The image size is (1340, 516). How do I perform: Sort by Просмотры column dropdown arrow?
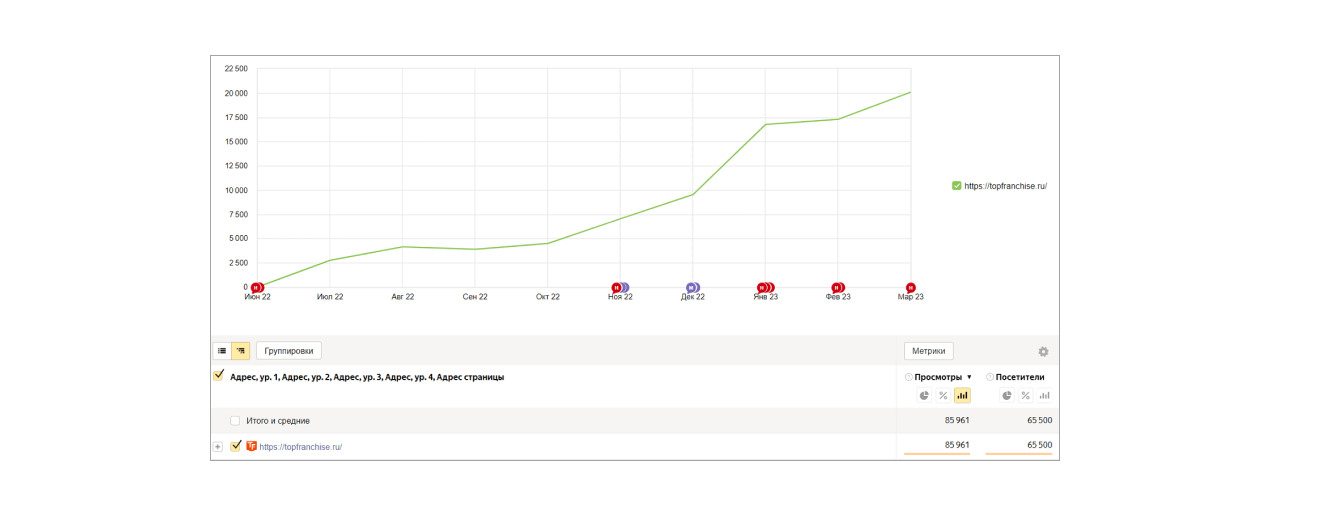click(969, 377)
